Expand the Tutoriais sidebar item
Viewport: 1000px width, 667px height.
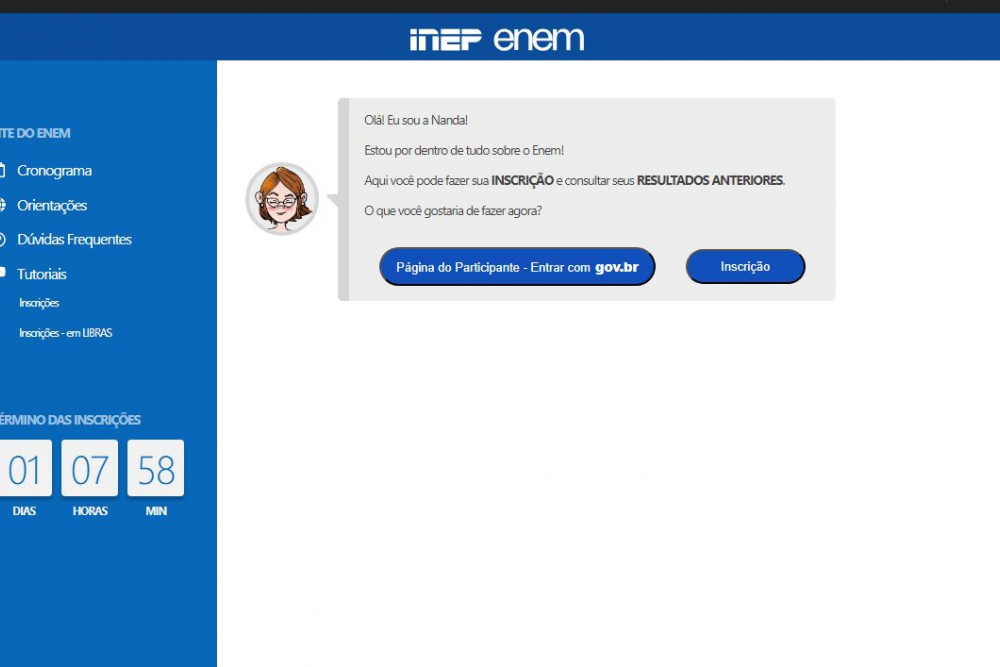pyautogui.click(x=41, y=274)
